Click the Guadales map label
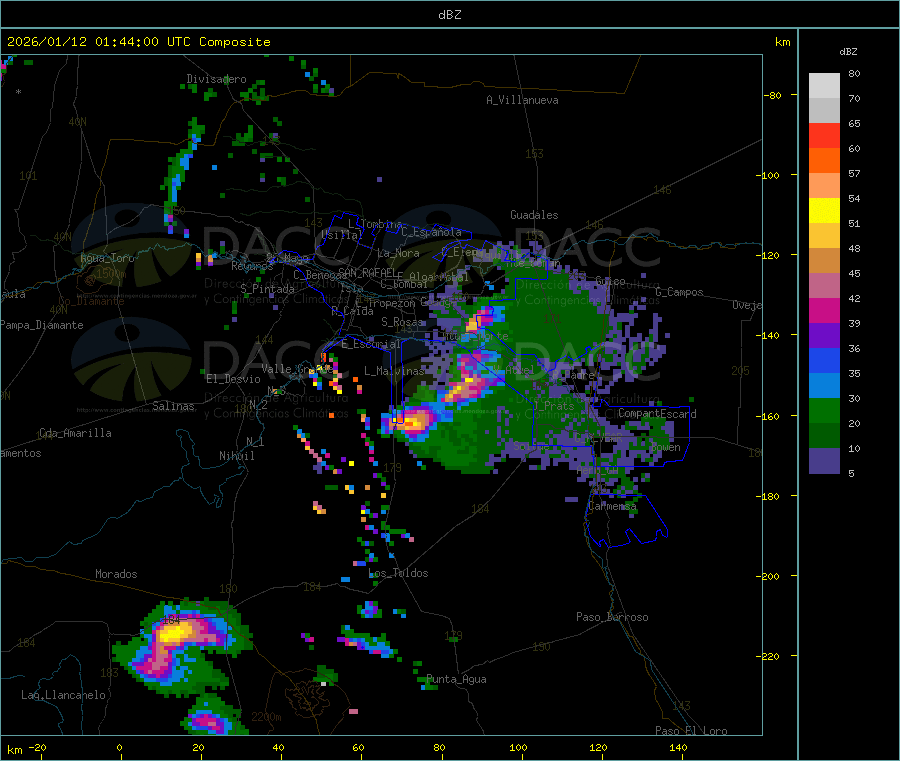900x761 pixels. (534, 215)
